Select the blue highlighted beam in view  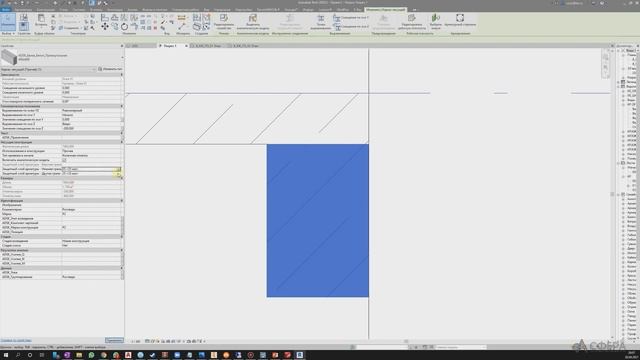point(318,220)
